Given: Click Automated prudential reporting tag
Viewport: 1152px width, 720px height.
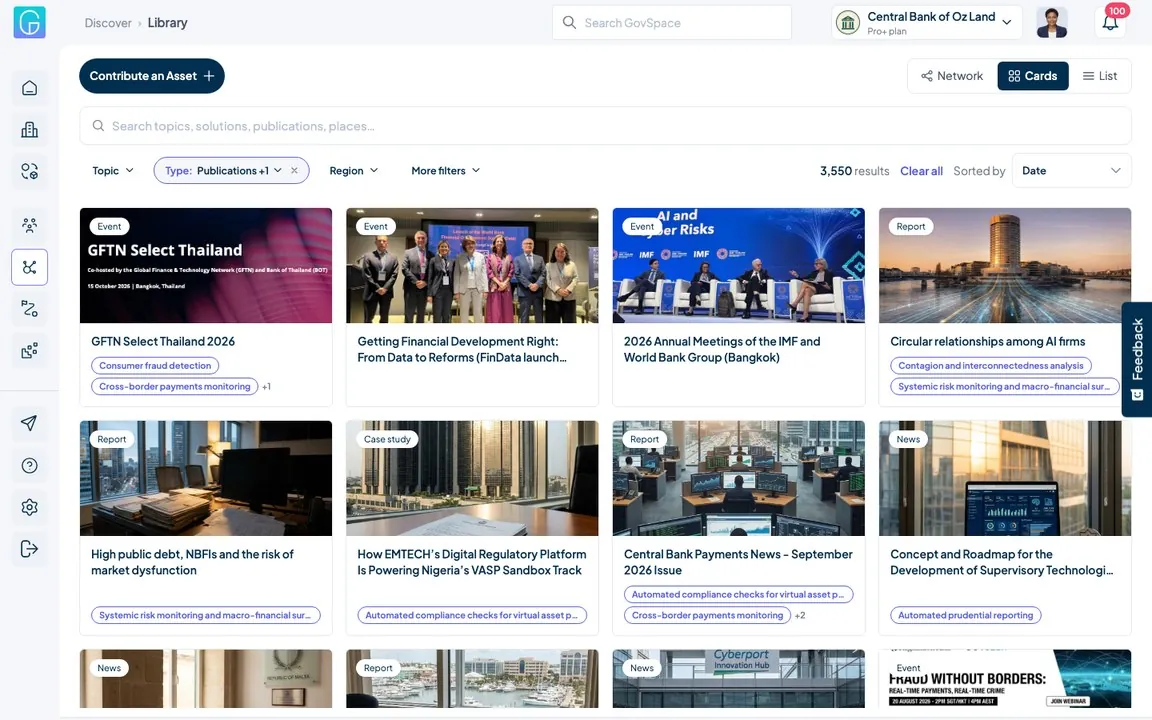Looking at the screenshot, I should tap(965, 615).
